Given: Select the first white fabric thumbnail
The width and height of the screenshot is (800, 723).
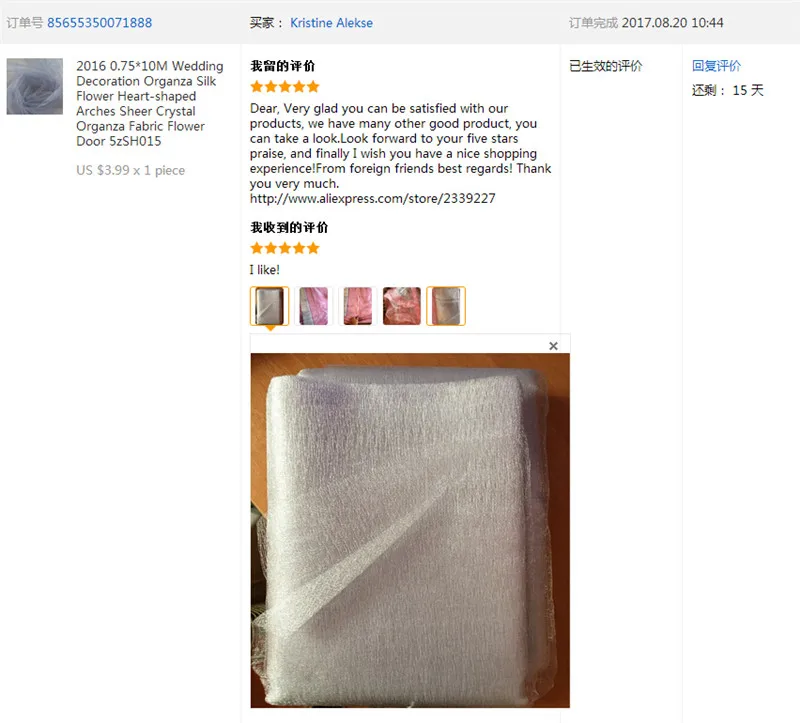Looking at the screenshot, I should tap(269, 306).
